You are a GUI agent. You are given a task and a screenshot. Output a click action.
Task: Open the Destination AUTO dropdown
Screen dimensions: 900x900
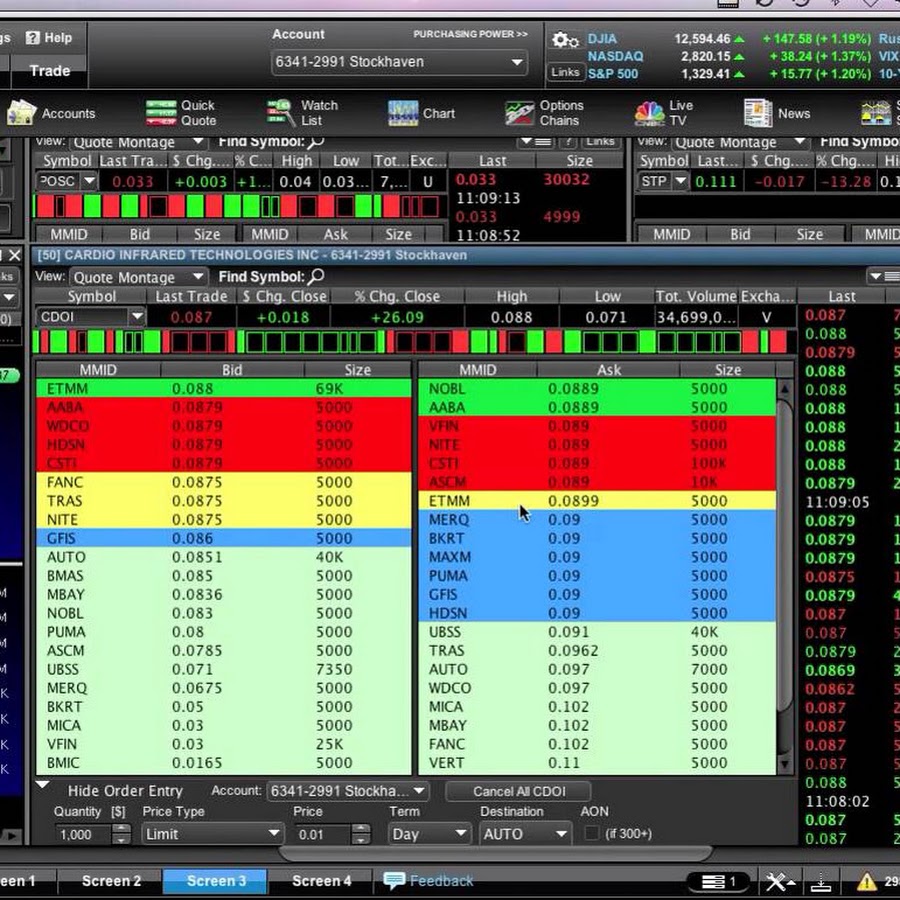(523, 834)
